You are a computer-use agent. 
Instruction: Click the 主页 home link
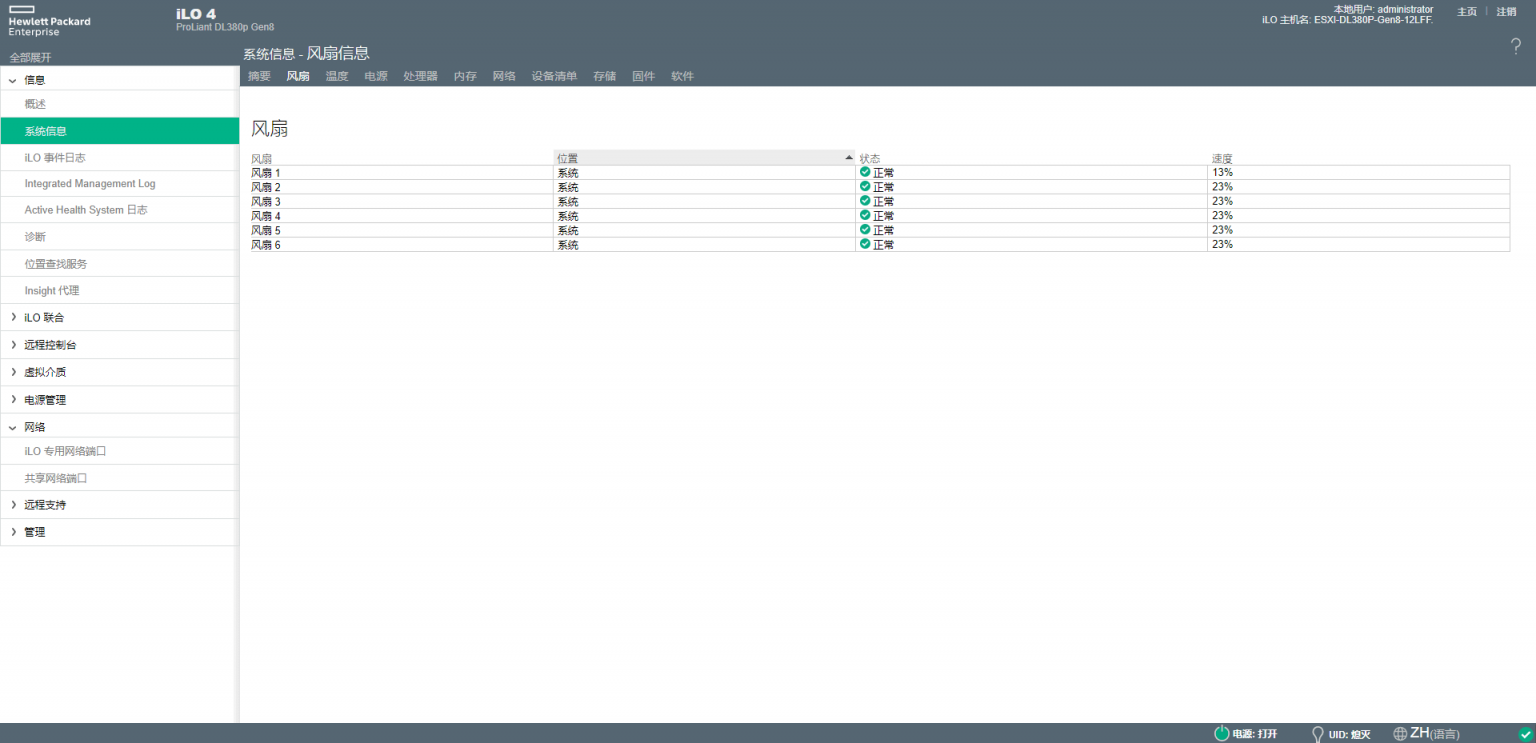[x=1467, y=11]
